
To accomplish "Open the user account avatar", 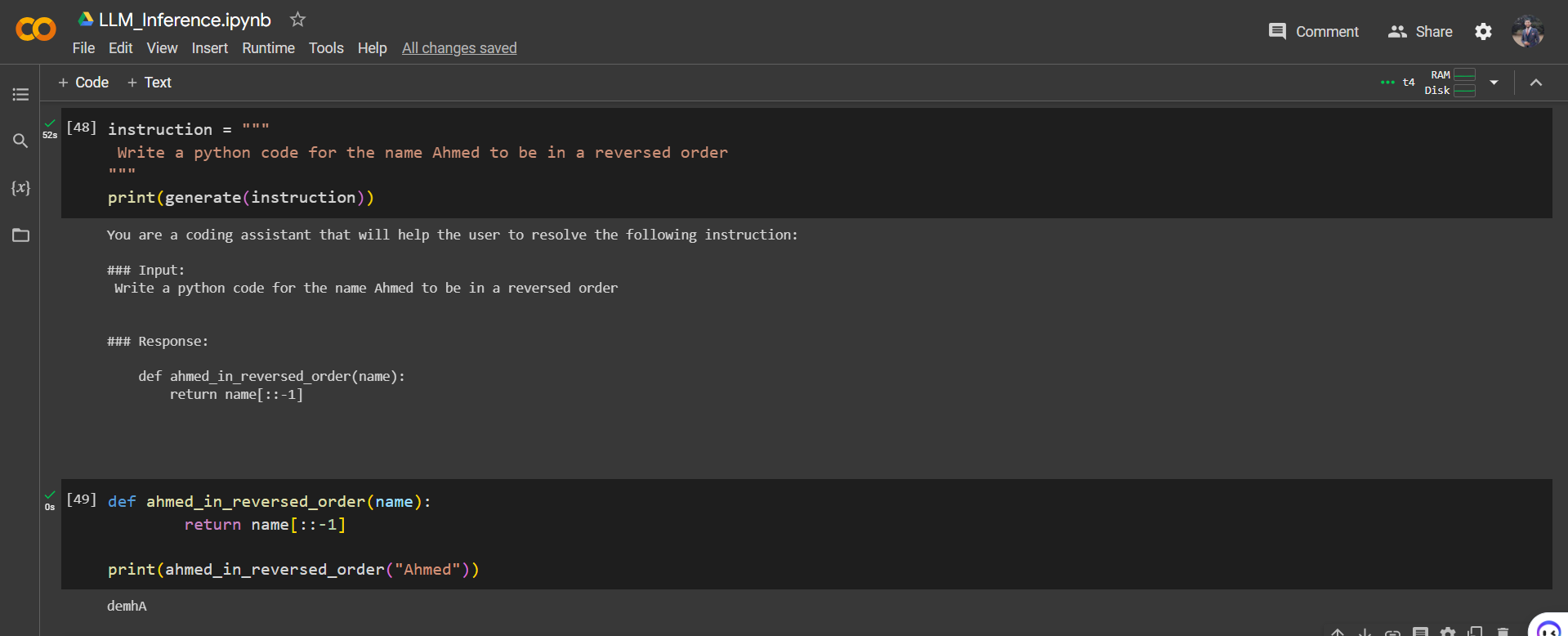I will click(x=1527, y=32).
